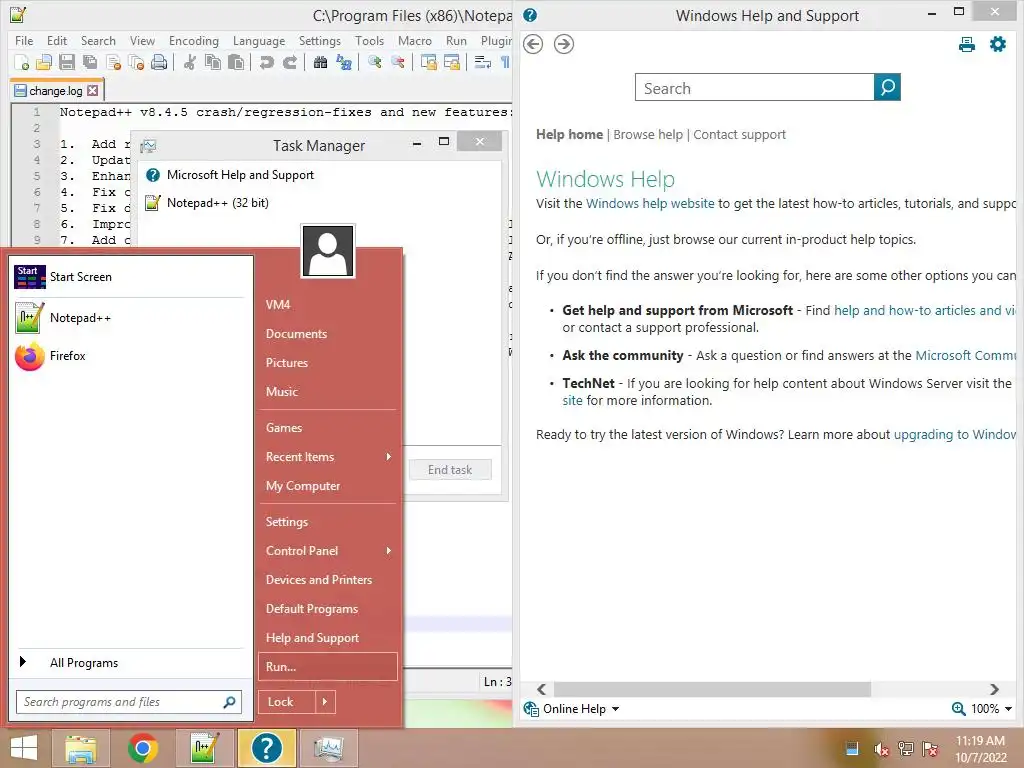Click Find binoculars icon in Notepad++

pos(320,63)
